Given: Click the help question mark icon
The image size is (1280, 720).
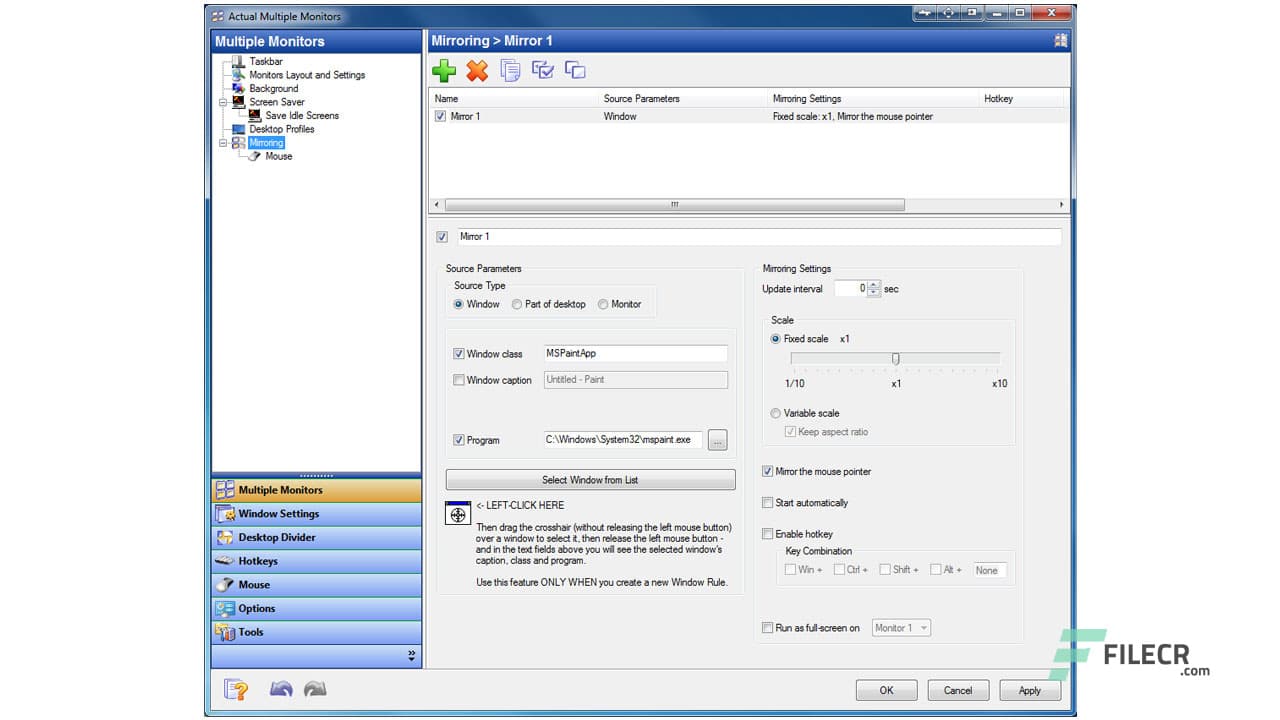Looking at the screenshot, I should [x=236, y=689].
